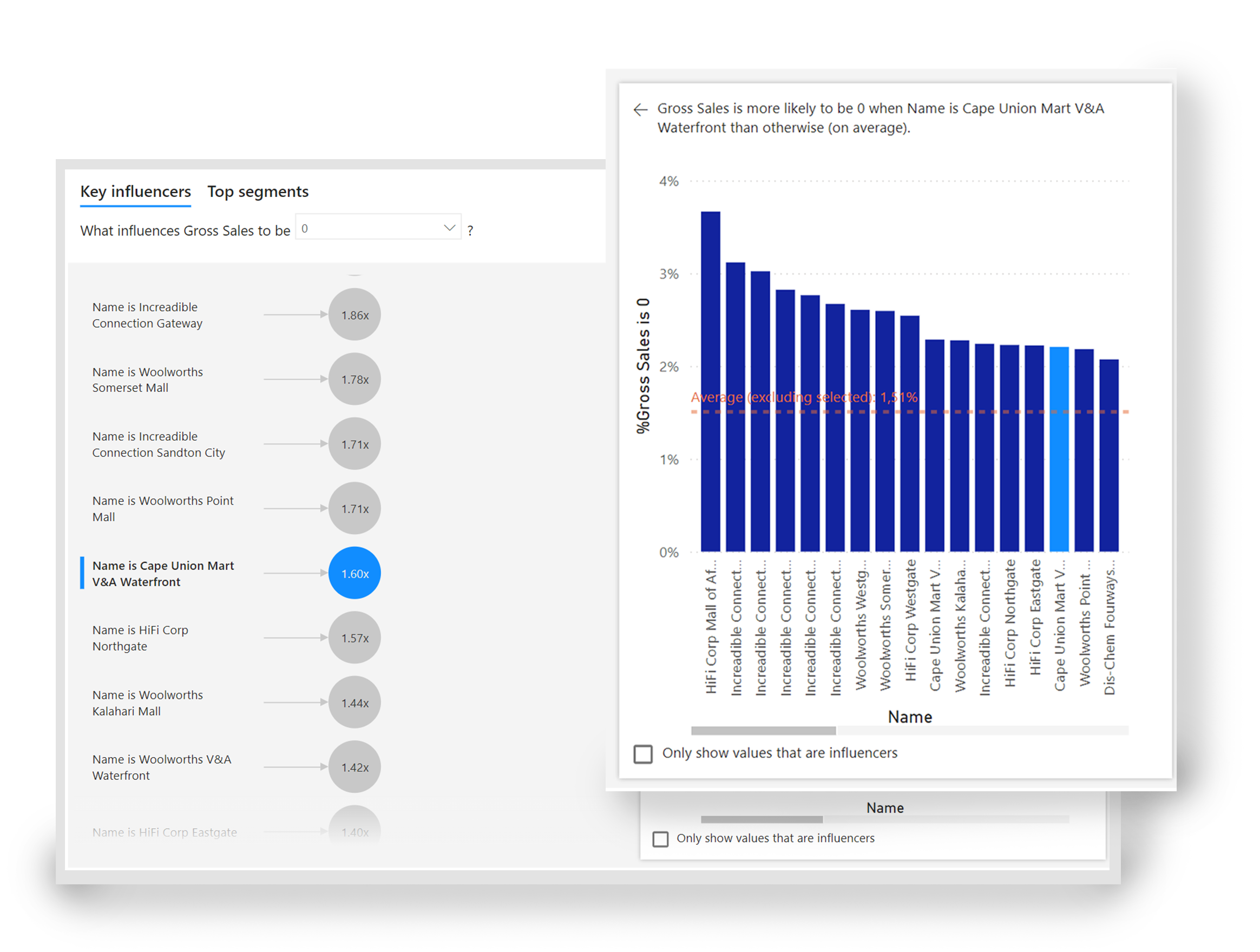
Task: Click 'Name is Cape Union Mart V&A Waterfront' text
Action: point(163,574)
